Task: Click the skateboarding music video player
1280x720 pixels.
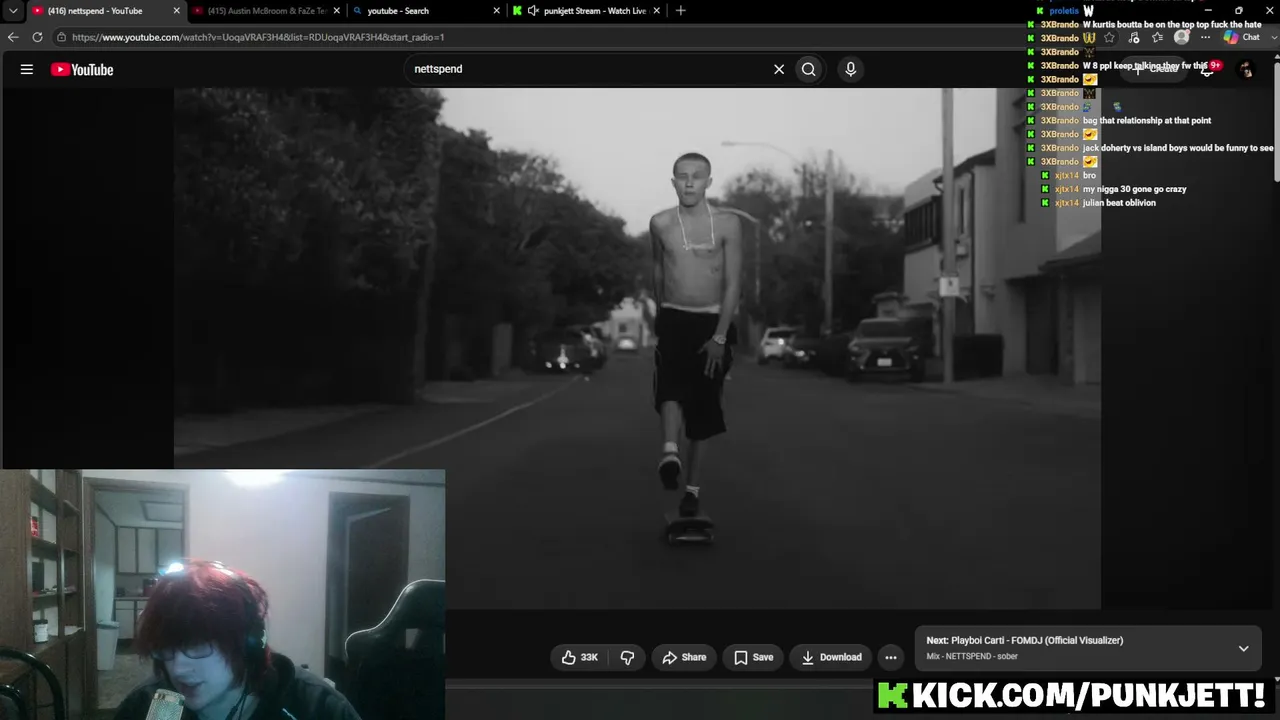Action: click(x=637, y=348)
